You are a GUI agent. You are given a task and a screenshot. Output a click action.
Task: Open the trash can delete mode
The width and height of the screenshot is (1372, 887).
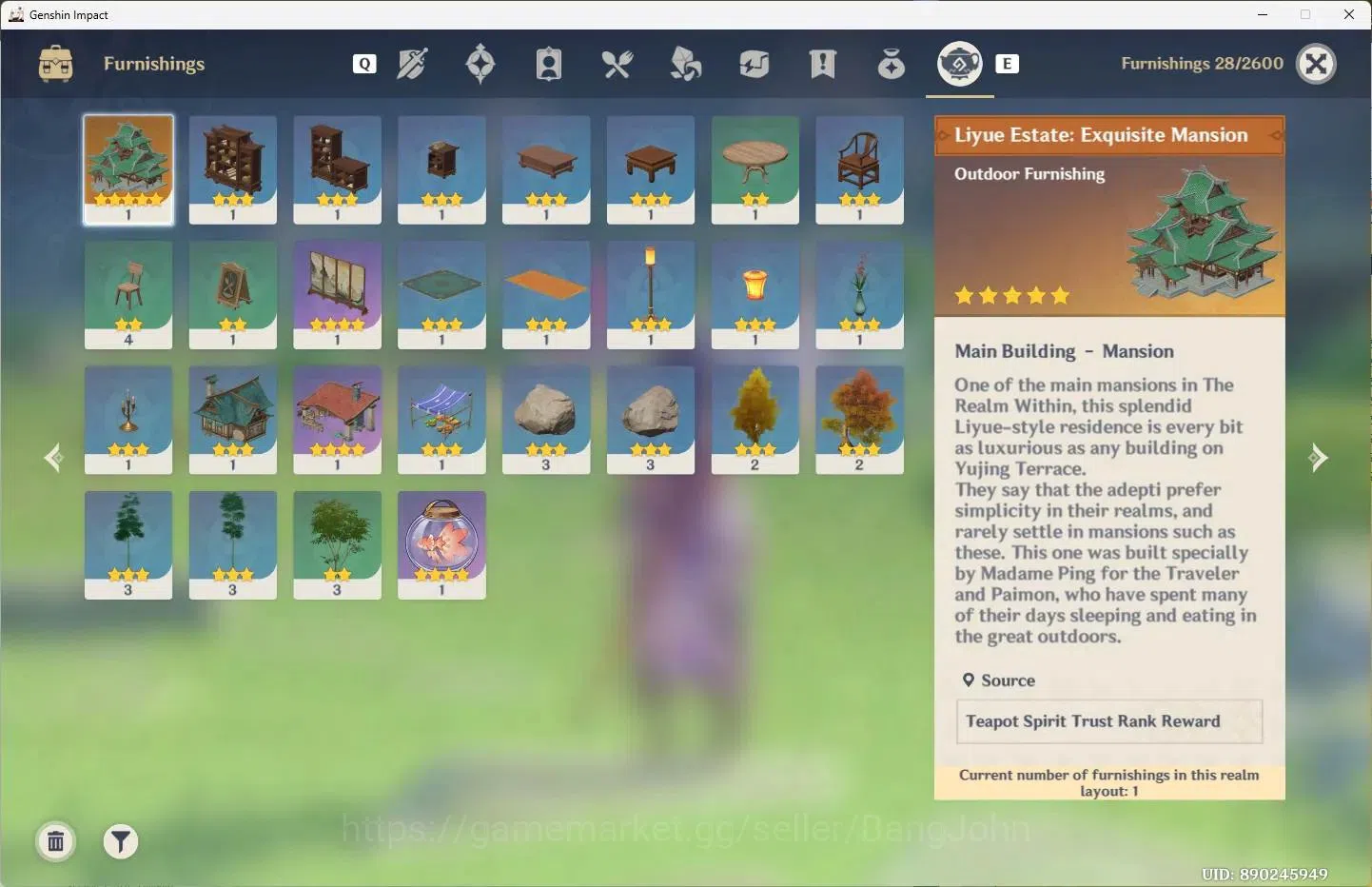pyautogui.click(x=56, y=841)
